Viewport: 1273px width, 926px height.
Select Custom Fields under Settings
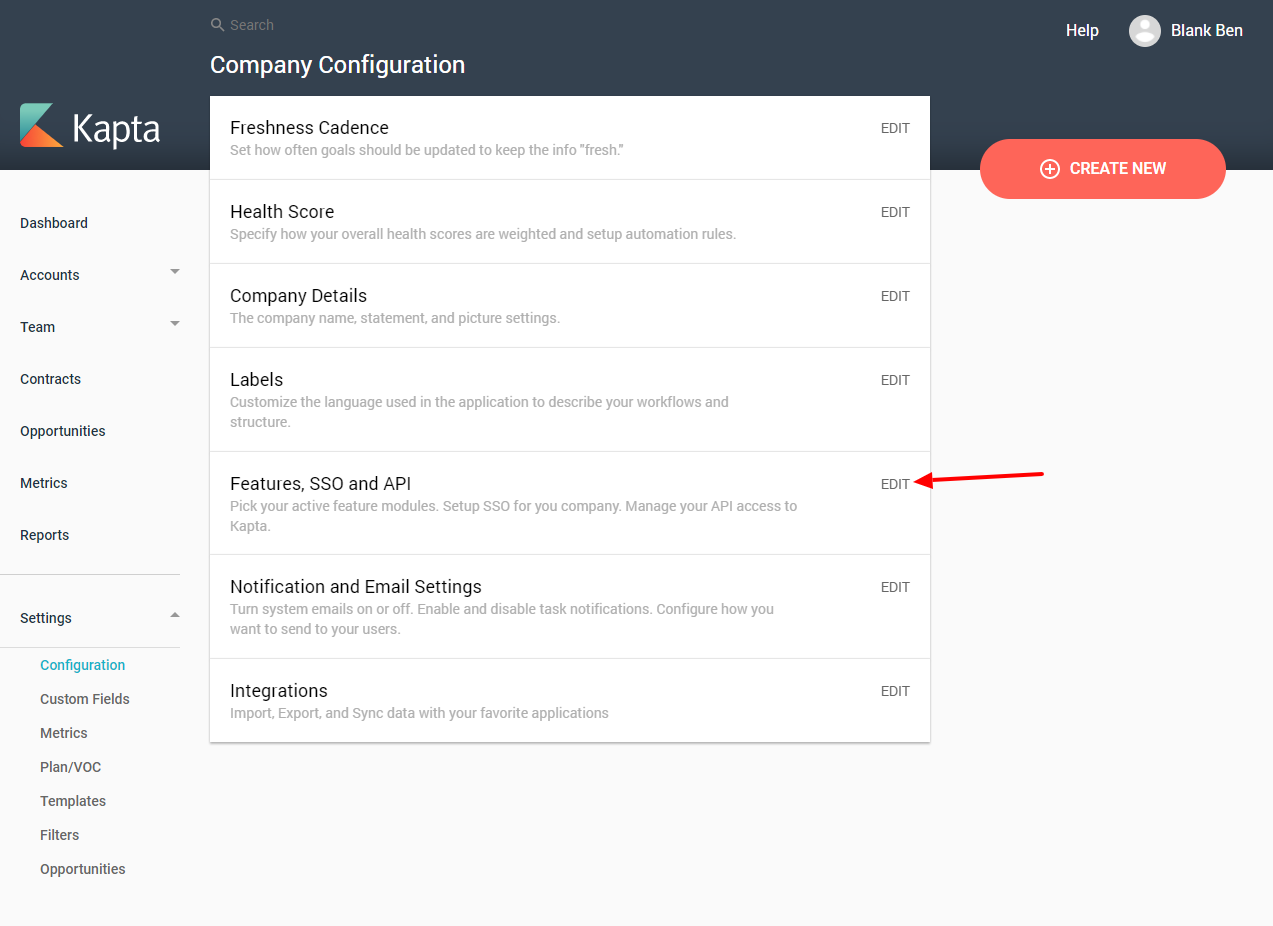click(84, 698)
